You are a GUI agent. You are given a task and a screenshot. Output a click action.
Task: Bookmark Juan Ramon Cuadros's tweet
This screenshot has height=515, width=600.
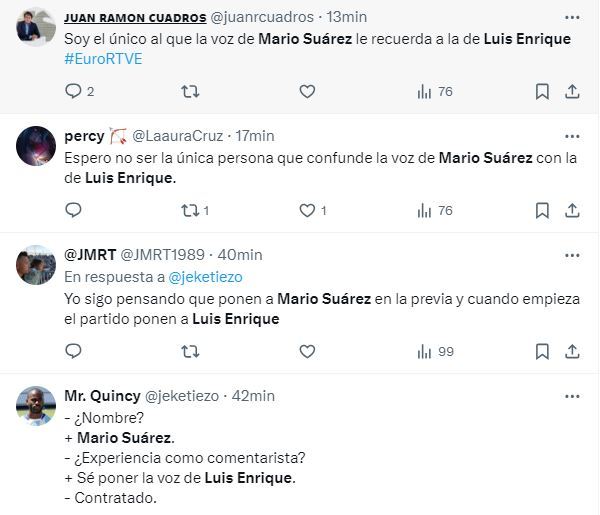pos(542,92)
